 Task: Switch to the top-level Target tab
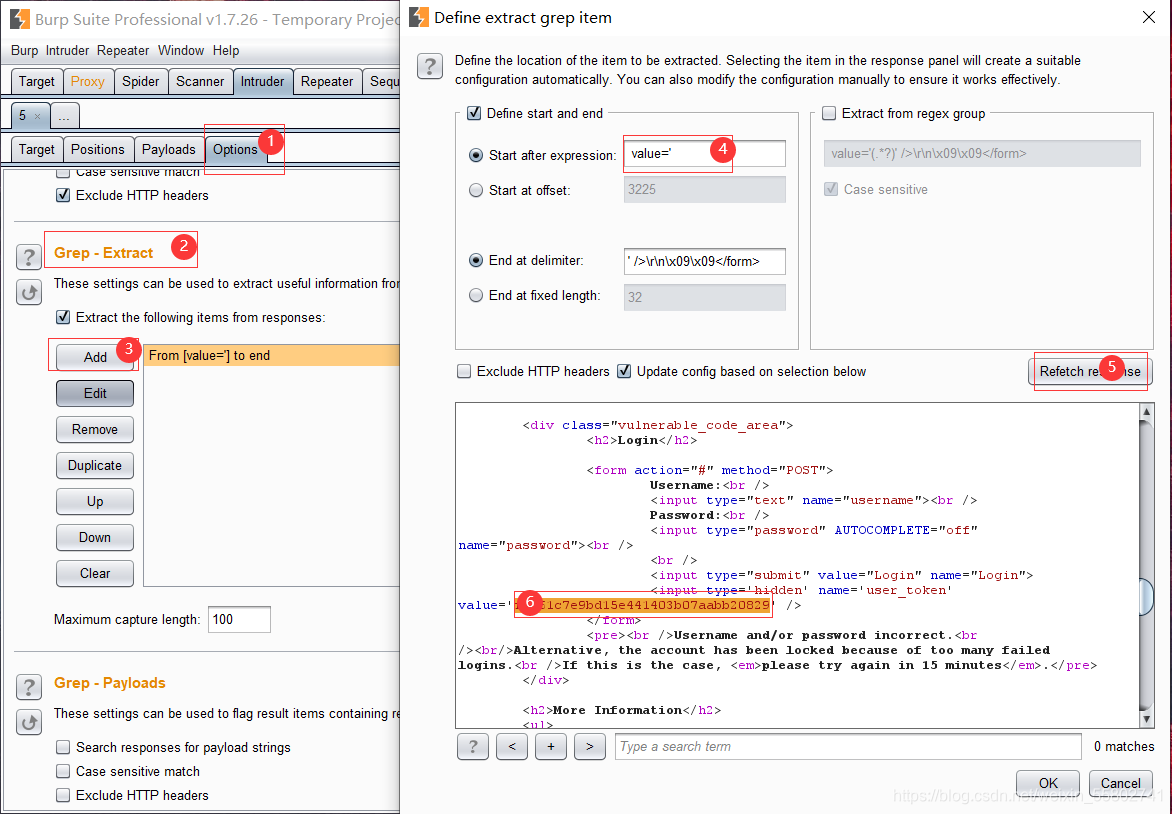[37, 81]
